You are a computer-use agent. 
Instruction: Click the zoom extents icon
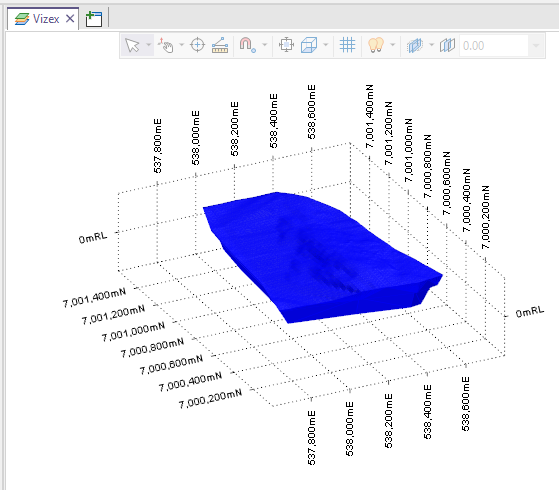pyautogui.click(x=286, y=45)
